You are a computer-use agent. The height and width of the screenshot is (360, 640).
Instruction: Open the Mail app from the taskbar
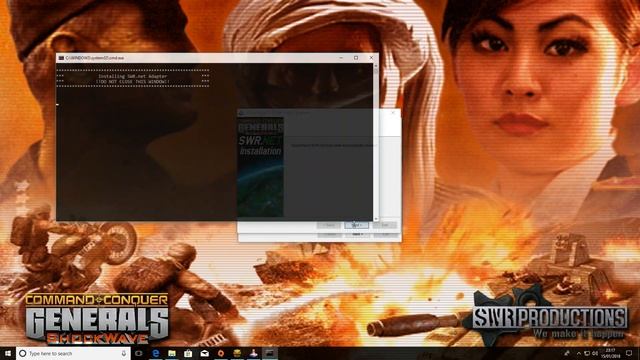point(204,353)
